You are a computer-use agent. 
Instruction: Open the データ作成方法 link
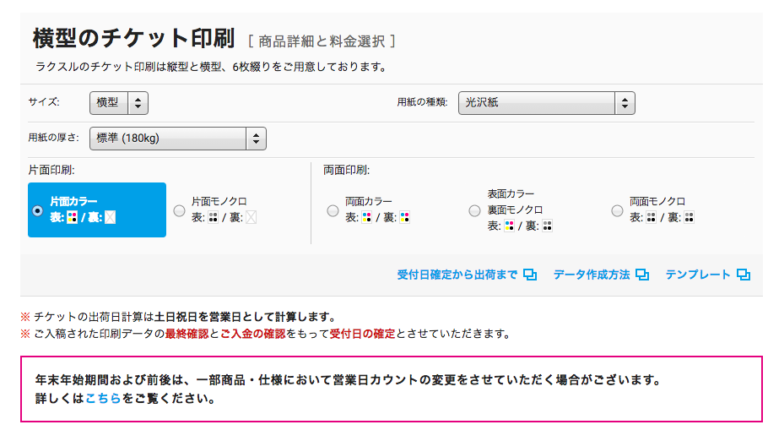(x=591, y=275)
